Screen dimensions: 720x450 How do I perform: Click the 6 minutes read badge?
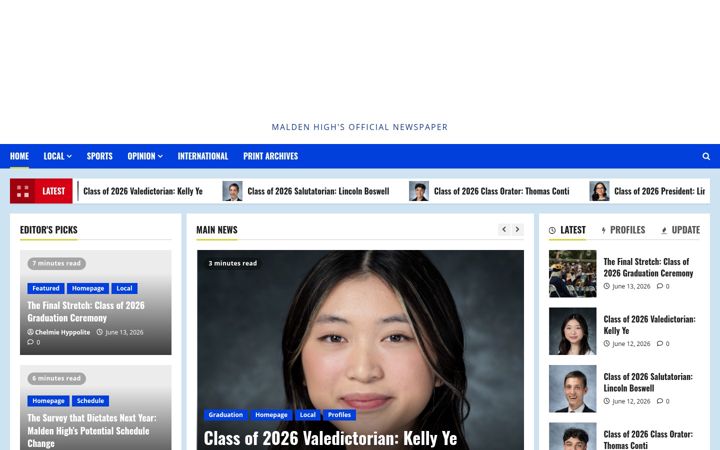[56, 378]
